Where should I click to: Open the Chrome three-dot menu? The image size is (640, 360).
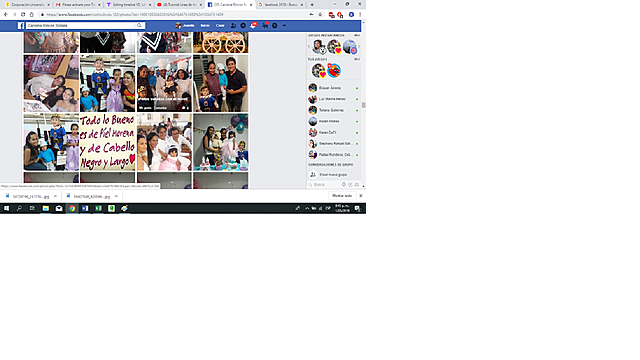tap(360, 14)
